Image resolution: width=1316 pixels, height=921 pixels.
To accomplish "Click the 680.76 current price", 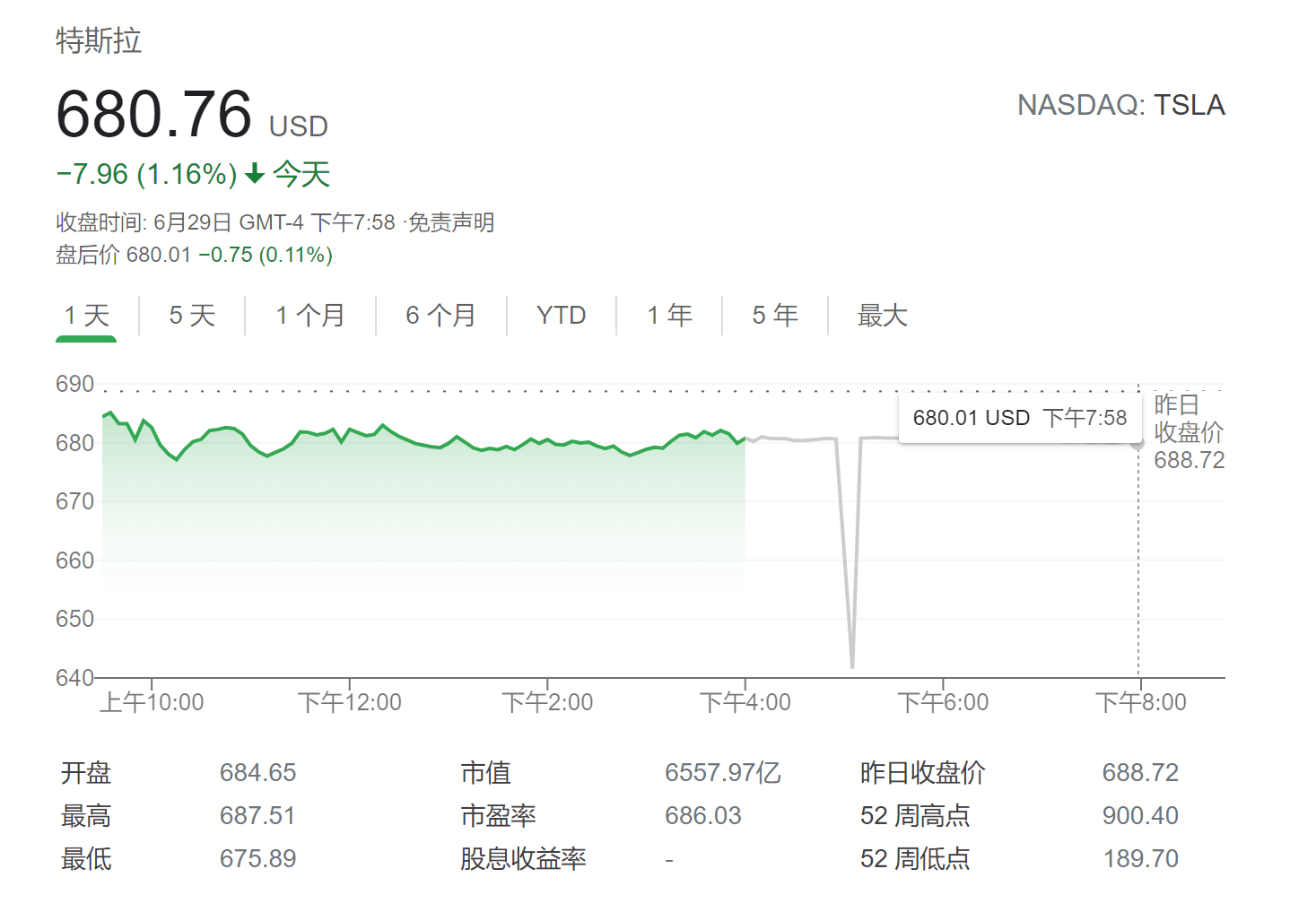I will click(153, 114).
